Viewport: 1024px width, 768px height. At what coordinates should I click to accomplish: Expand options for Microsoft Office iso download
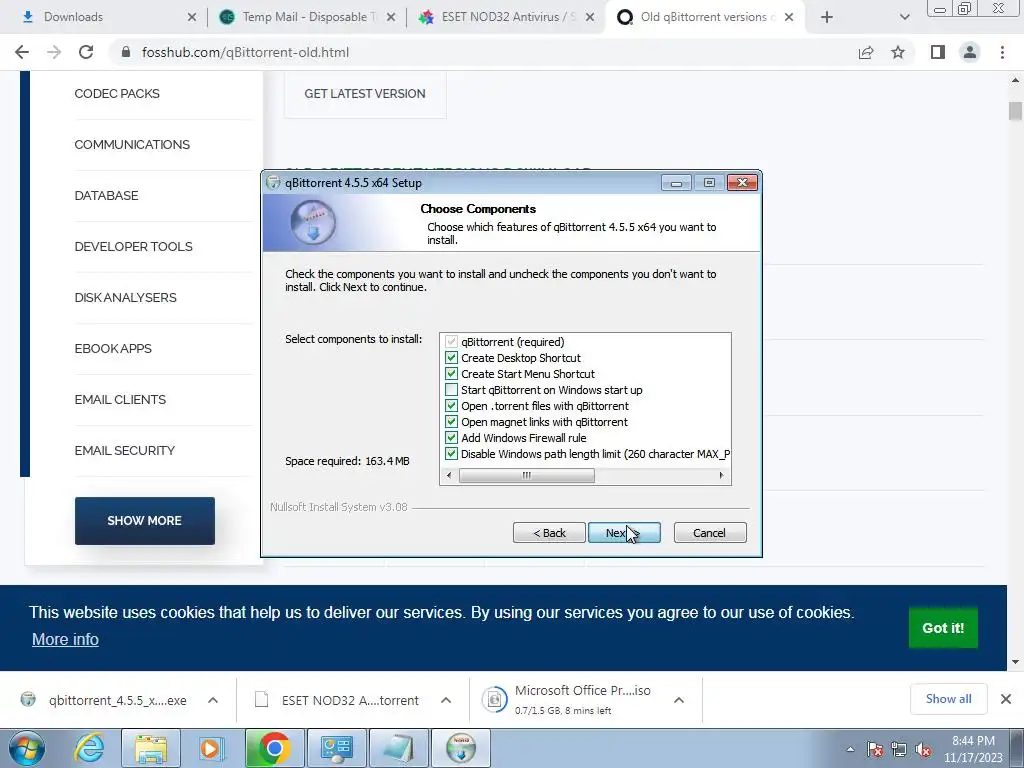coord(679,700)
